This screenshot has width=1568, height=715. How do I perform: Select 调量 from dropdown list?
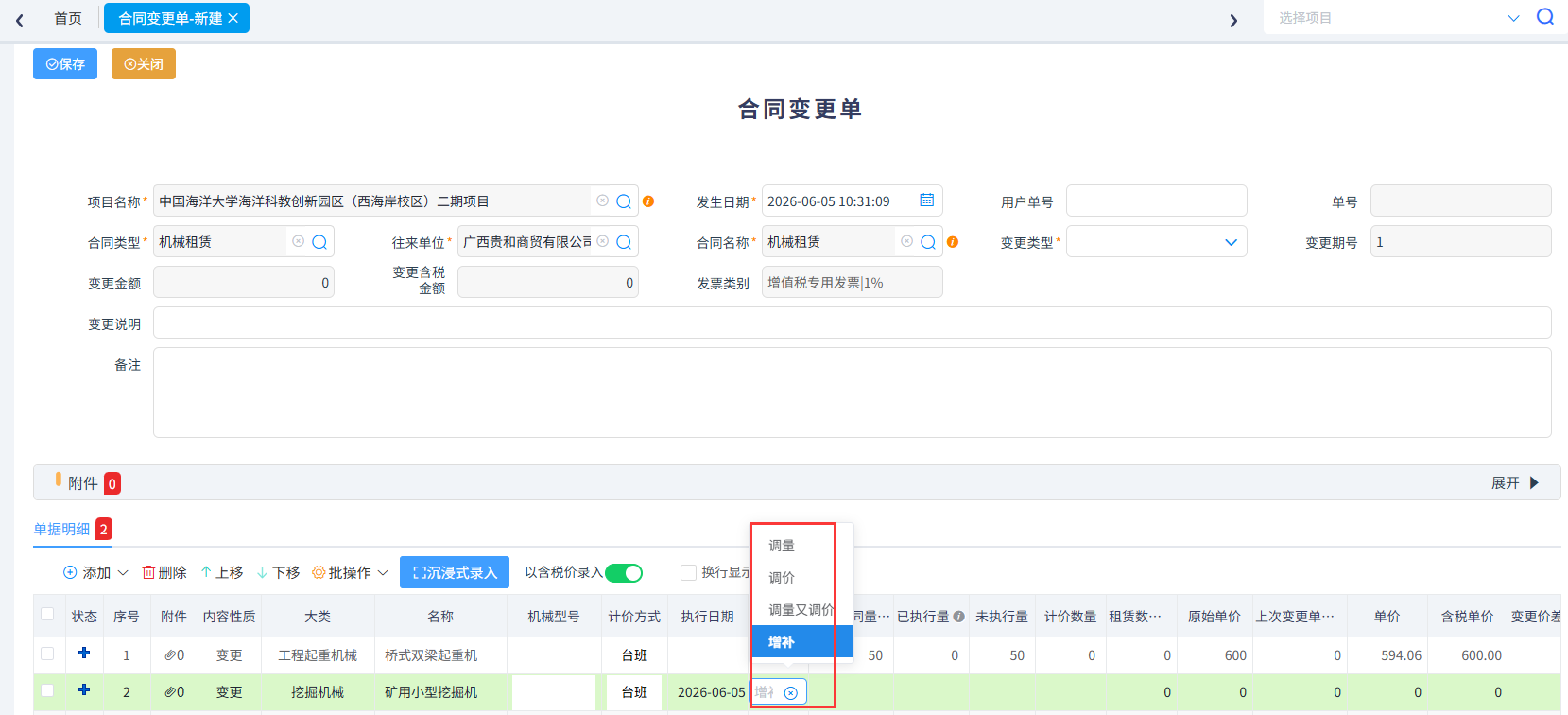pyautogui.click(x=802, y=546)
